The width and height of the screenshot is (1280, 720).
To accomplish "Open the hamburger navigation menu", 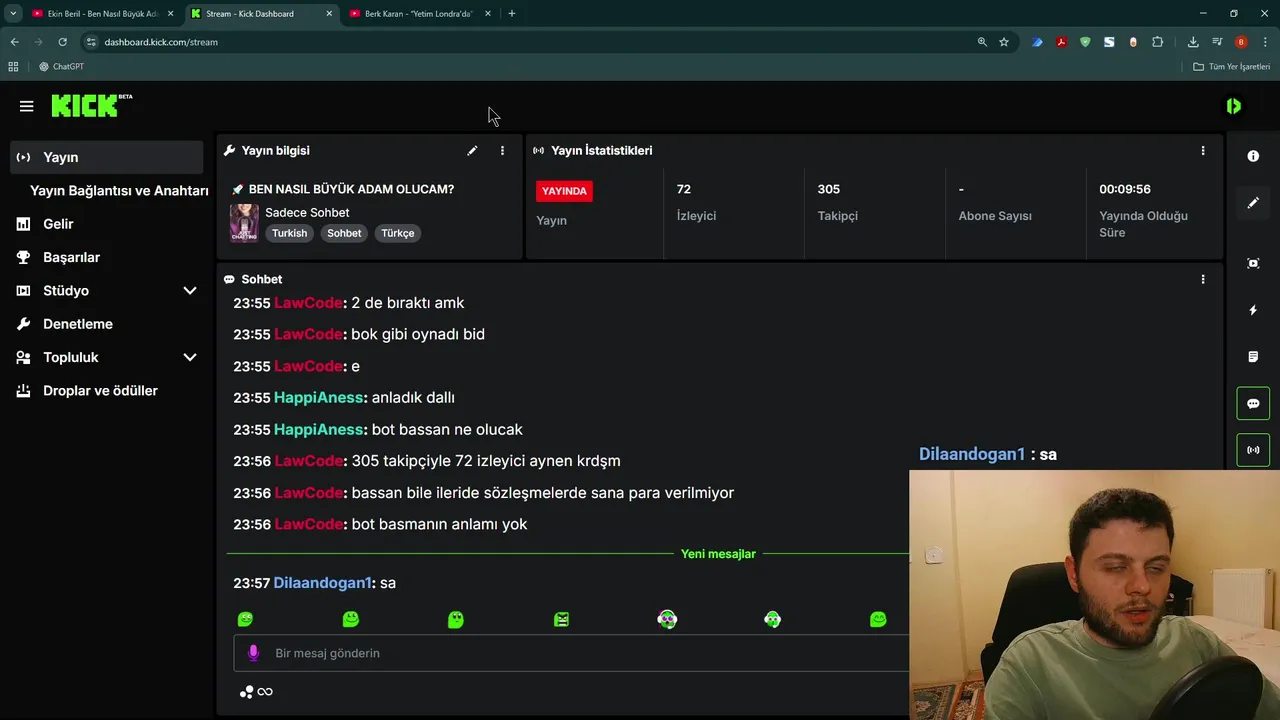I will (26, 106).
